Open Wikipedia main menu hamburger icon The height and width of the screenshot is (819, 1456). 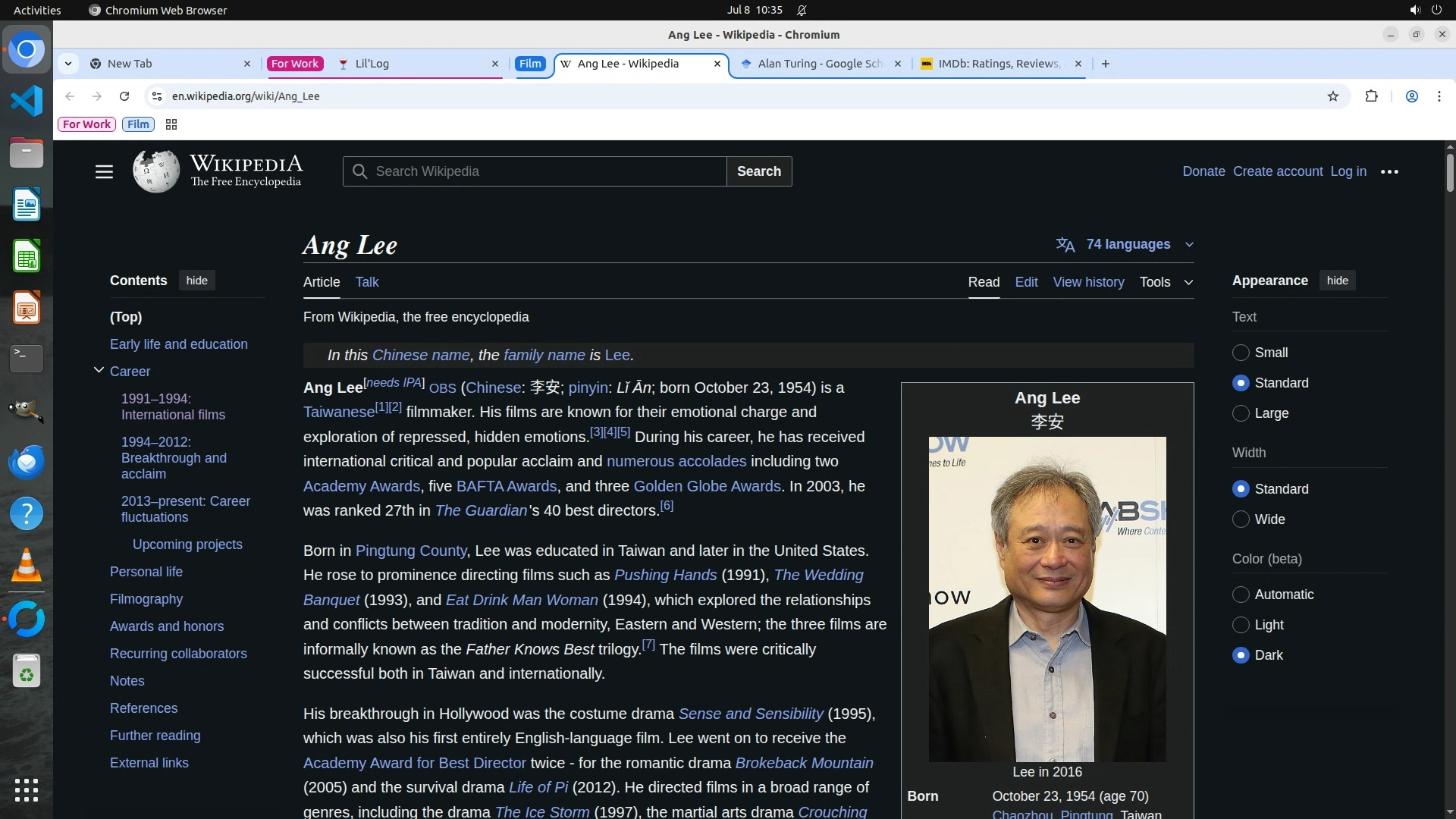coord(104,171)
